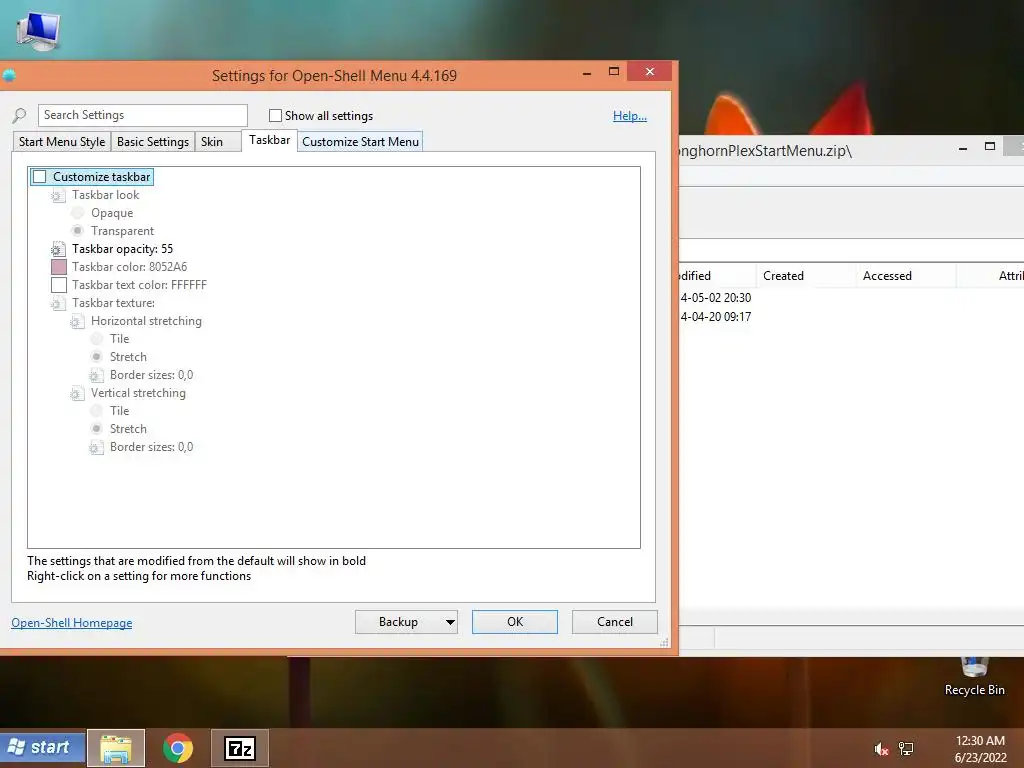Image resolution: width=1024 pixels, height=768 pixels.
Task: Switch to 7-Zip in the taskbar
Action: point(240,748)
